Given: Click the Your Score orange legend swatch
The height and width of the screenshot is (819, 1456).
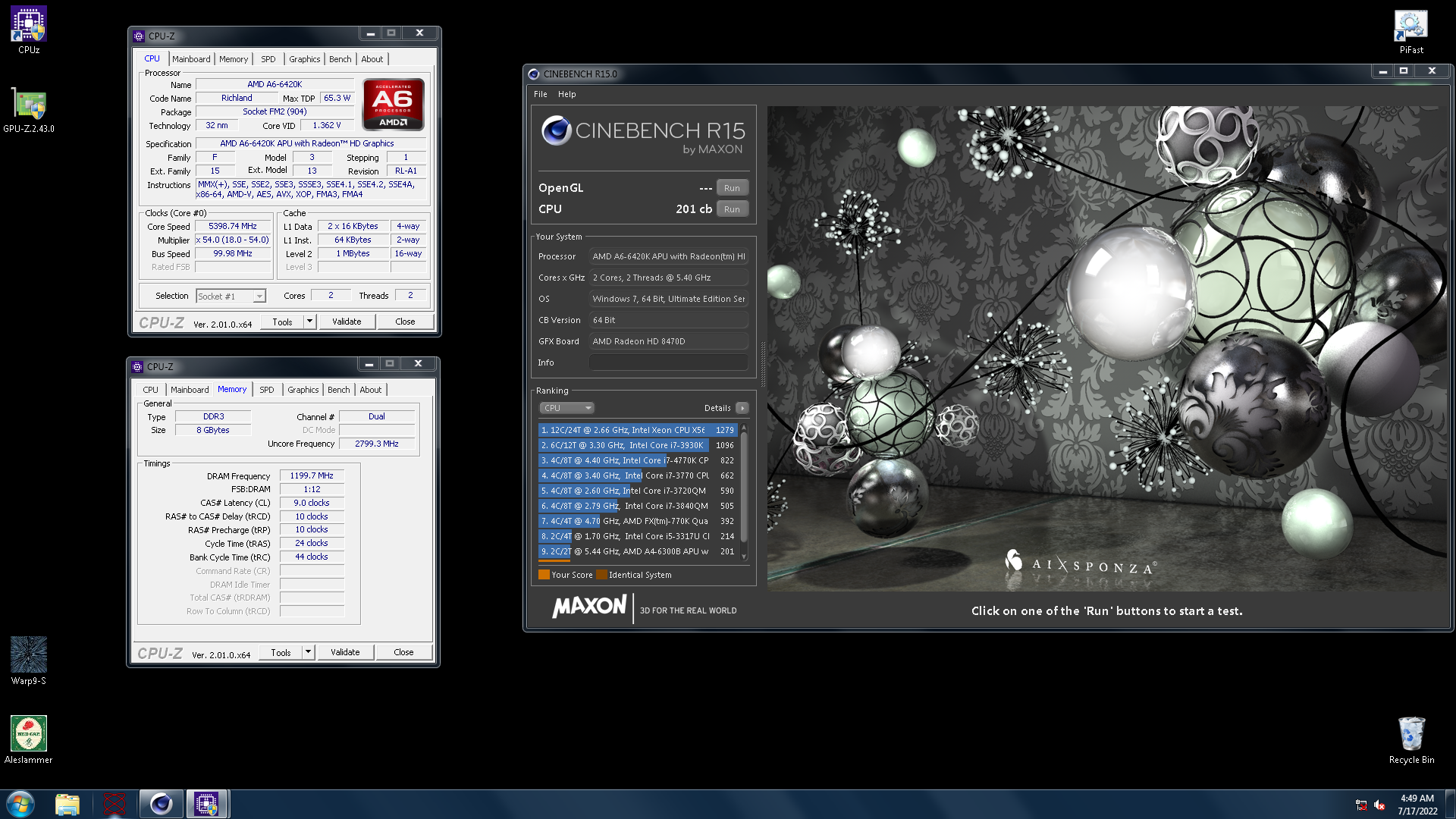Looking at the screenshot, I should [x=544, y=575].
